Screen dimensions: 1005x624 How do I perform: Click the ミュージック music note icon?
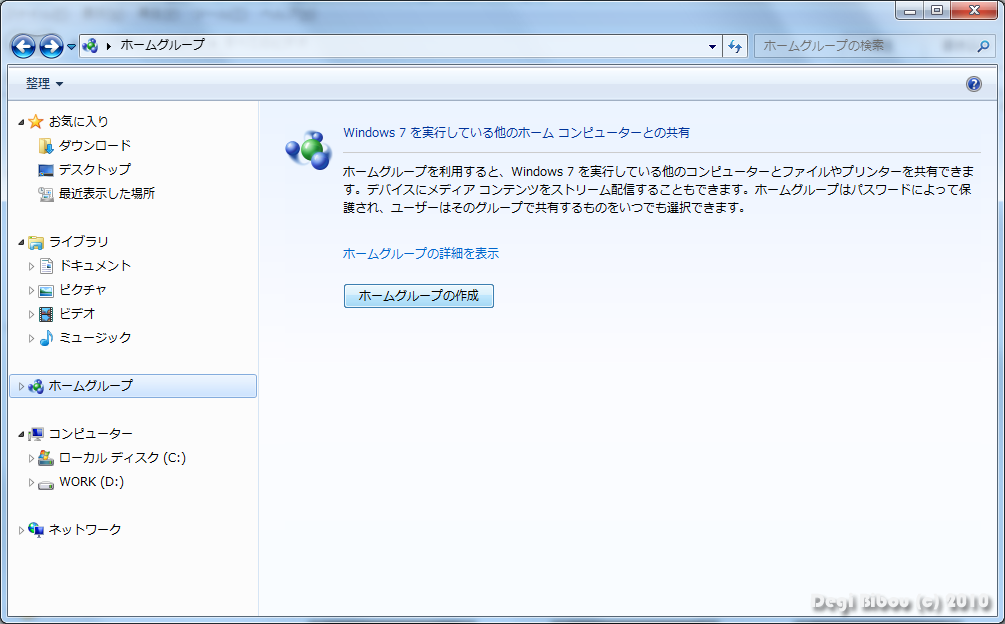point(46,338)
